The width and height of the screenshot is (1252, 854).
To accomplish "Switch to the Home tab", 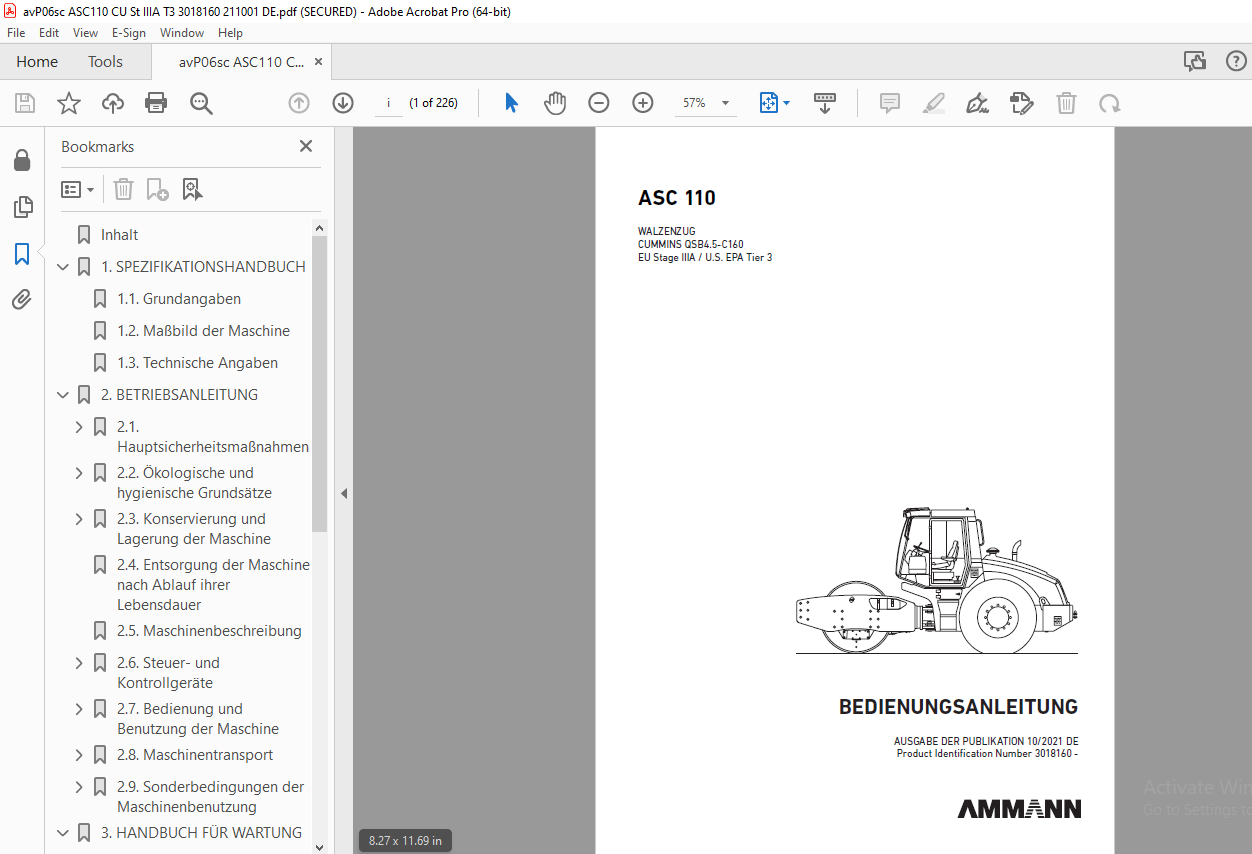I will (x=37, y=62).
